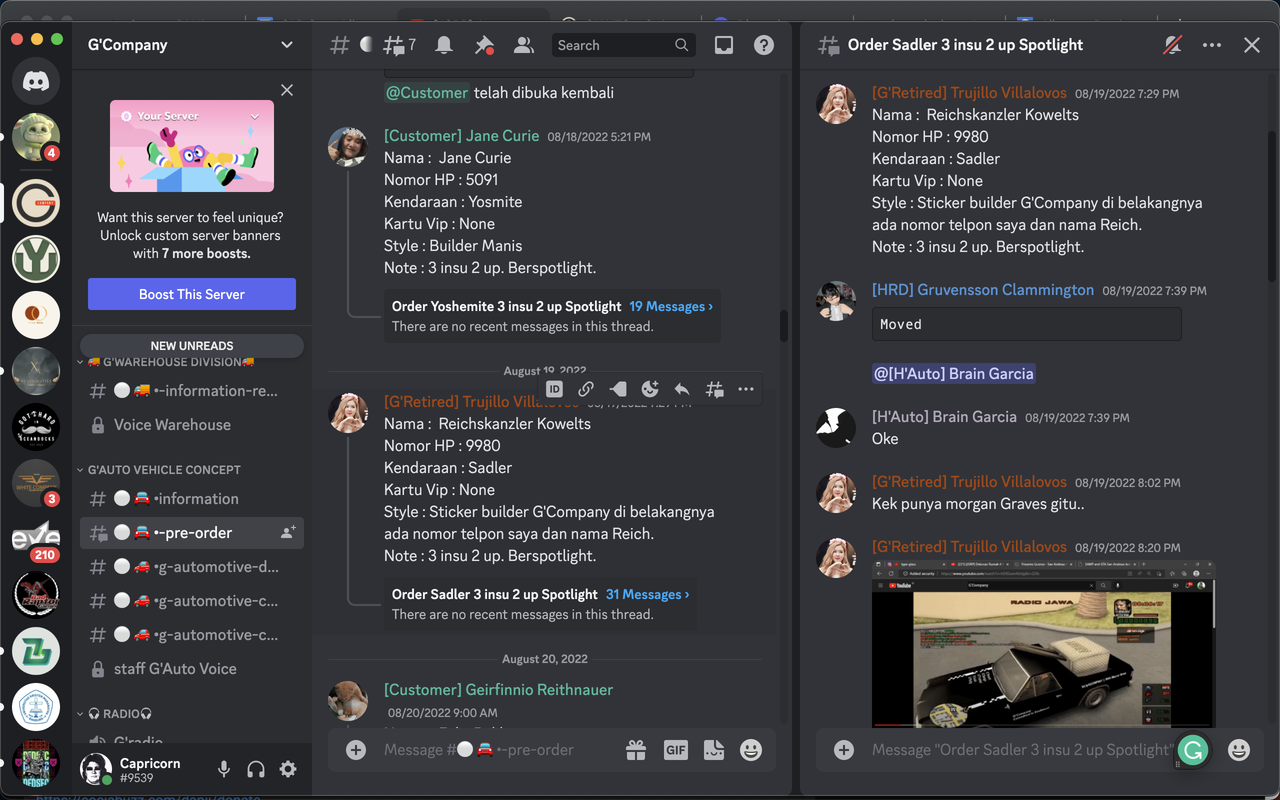The height and width of the screenshot is (800, 1280).
Task: Open Threads list with 7 threads
Action: click(x=399, y=45)
